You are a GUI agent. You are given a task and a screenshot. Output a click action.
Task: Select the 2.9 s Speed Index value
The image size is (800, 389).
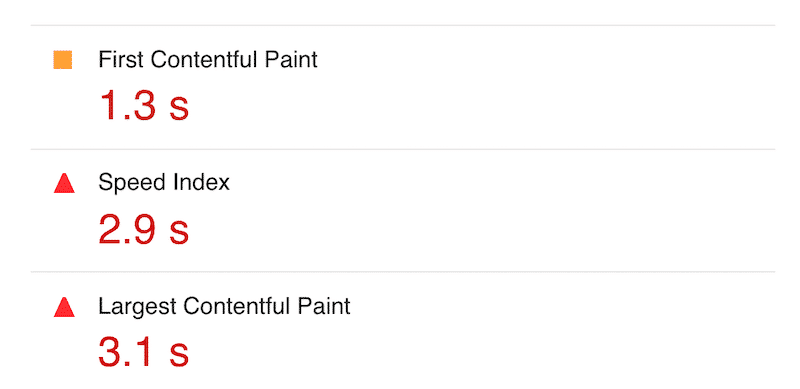(143, 229)
